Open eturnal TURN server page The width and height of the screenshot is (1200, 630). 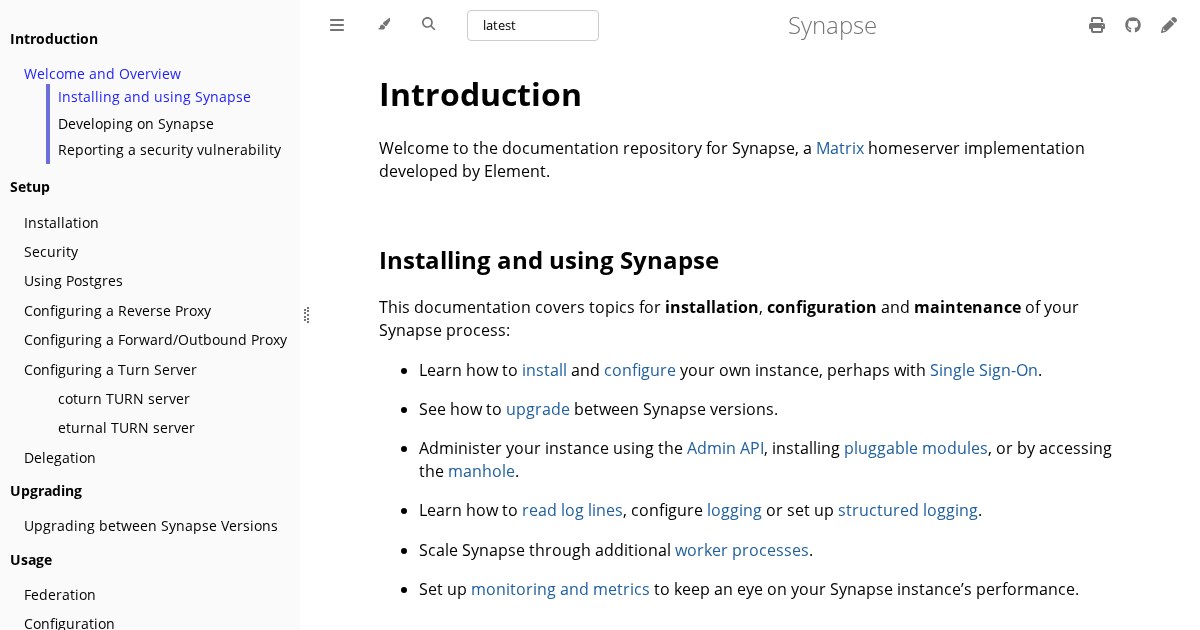click(126, 428)
